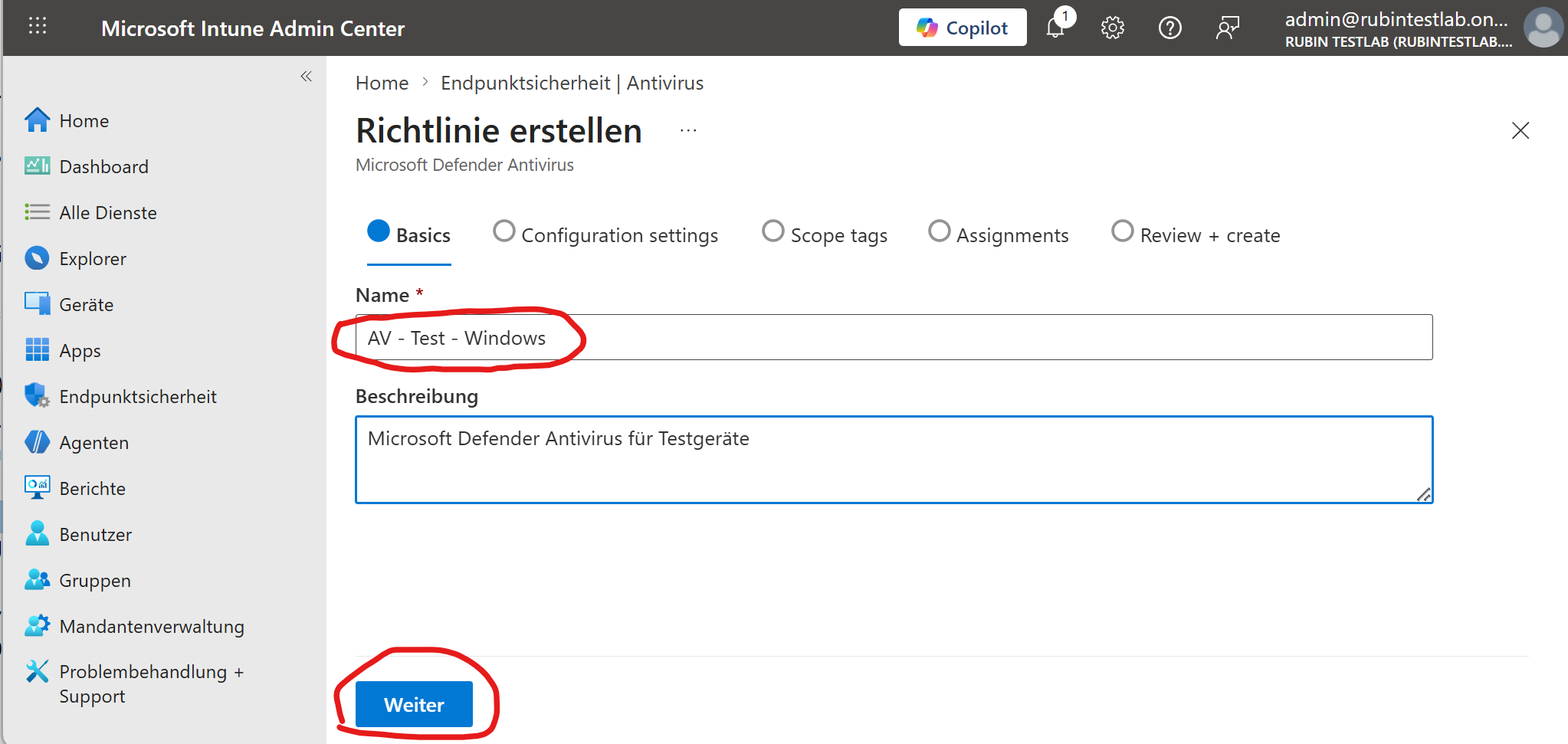The width and height of the screenshot is (1568, 744).
Task: Select the Assignments step circle
Action: (939, 231)
